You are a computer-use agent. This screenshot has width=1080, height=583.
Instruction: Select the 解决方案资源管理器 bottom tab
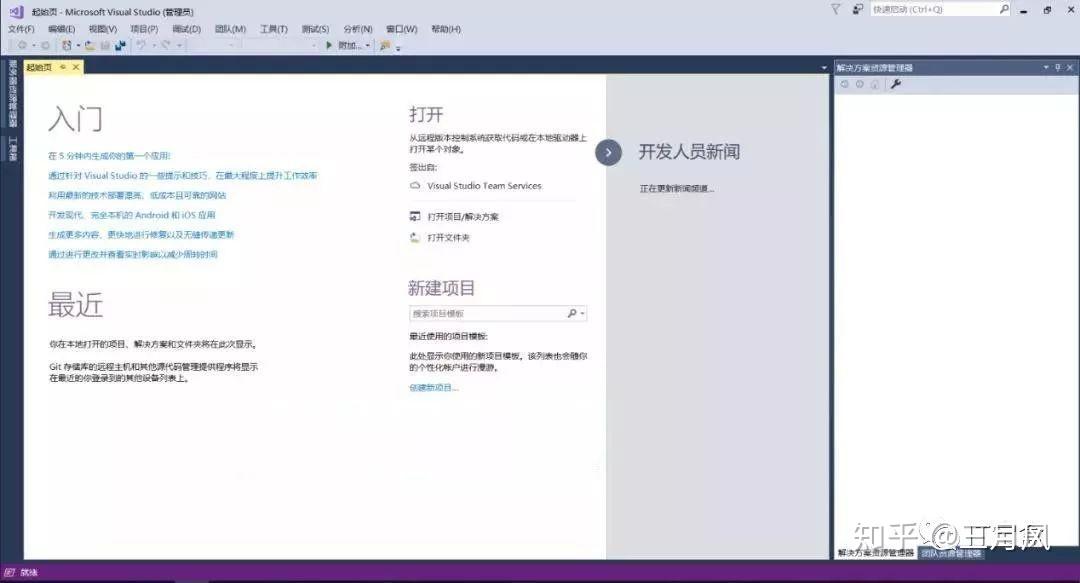coord(875,553)
